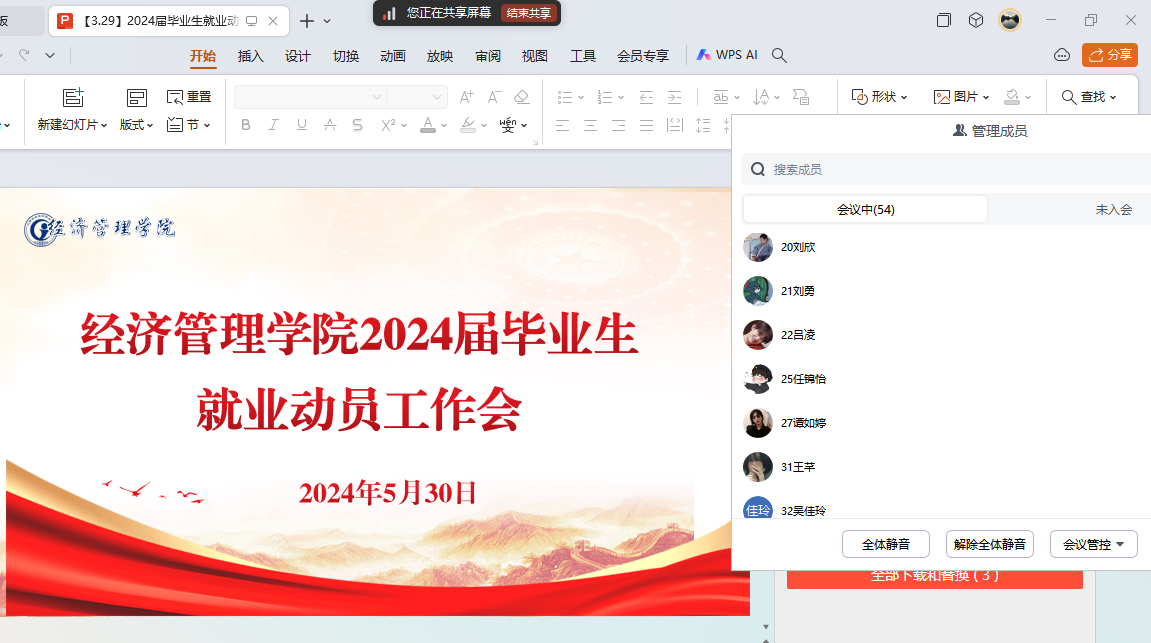Viewport: 1151px width, 643px height.
Task: Click the increase font size A+ icon
Action: coord(466,97)
